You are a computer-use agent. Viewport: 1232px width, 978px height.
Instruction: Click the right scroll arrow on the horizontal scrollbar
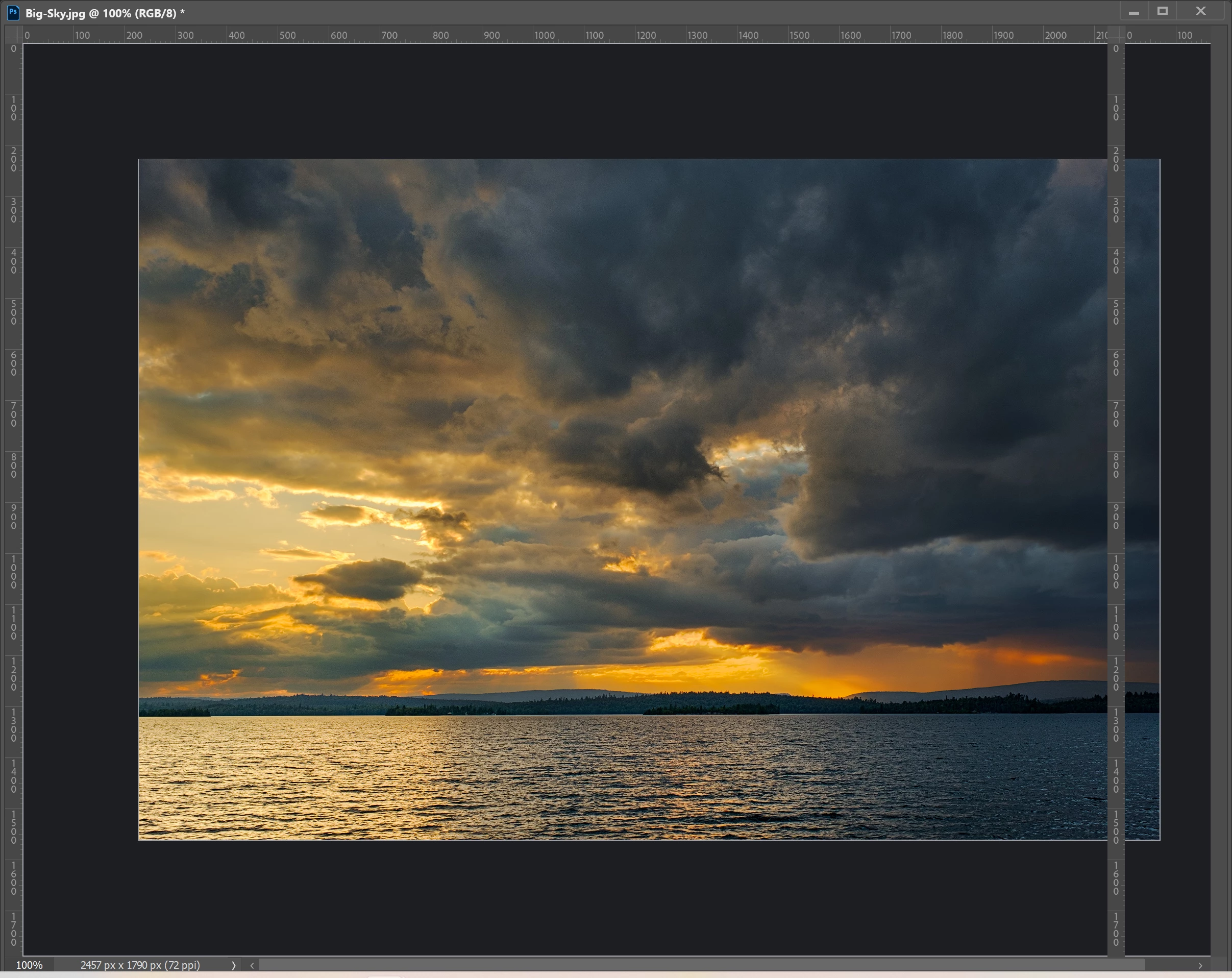(1200, 965)
